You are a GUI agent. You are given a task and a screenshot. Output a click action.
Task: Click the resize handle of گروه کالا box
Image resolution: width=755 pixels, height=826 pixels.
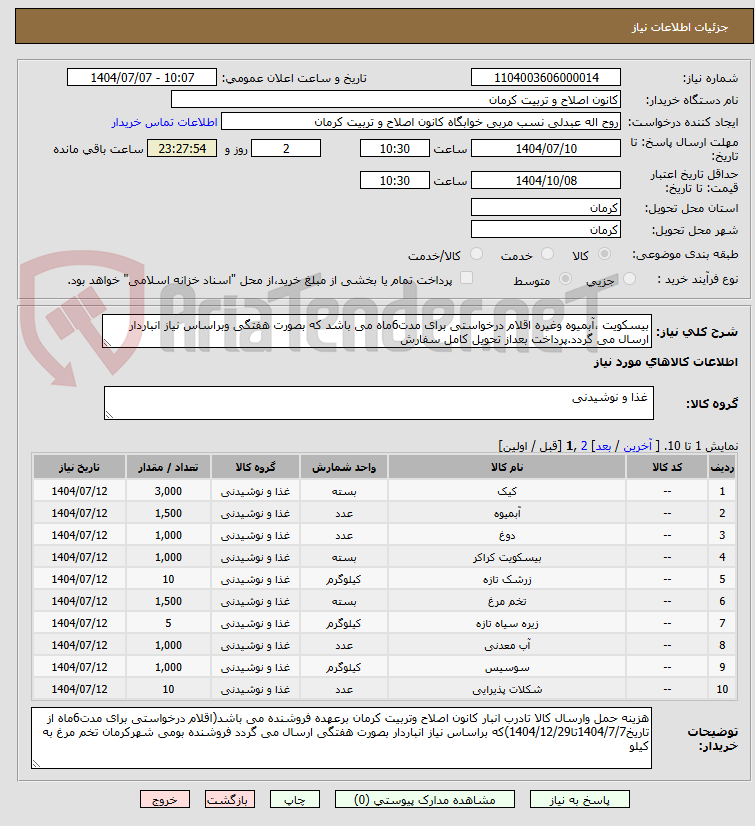point(109,415)
